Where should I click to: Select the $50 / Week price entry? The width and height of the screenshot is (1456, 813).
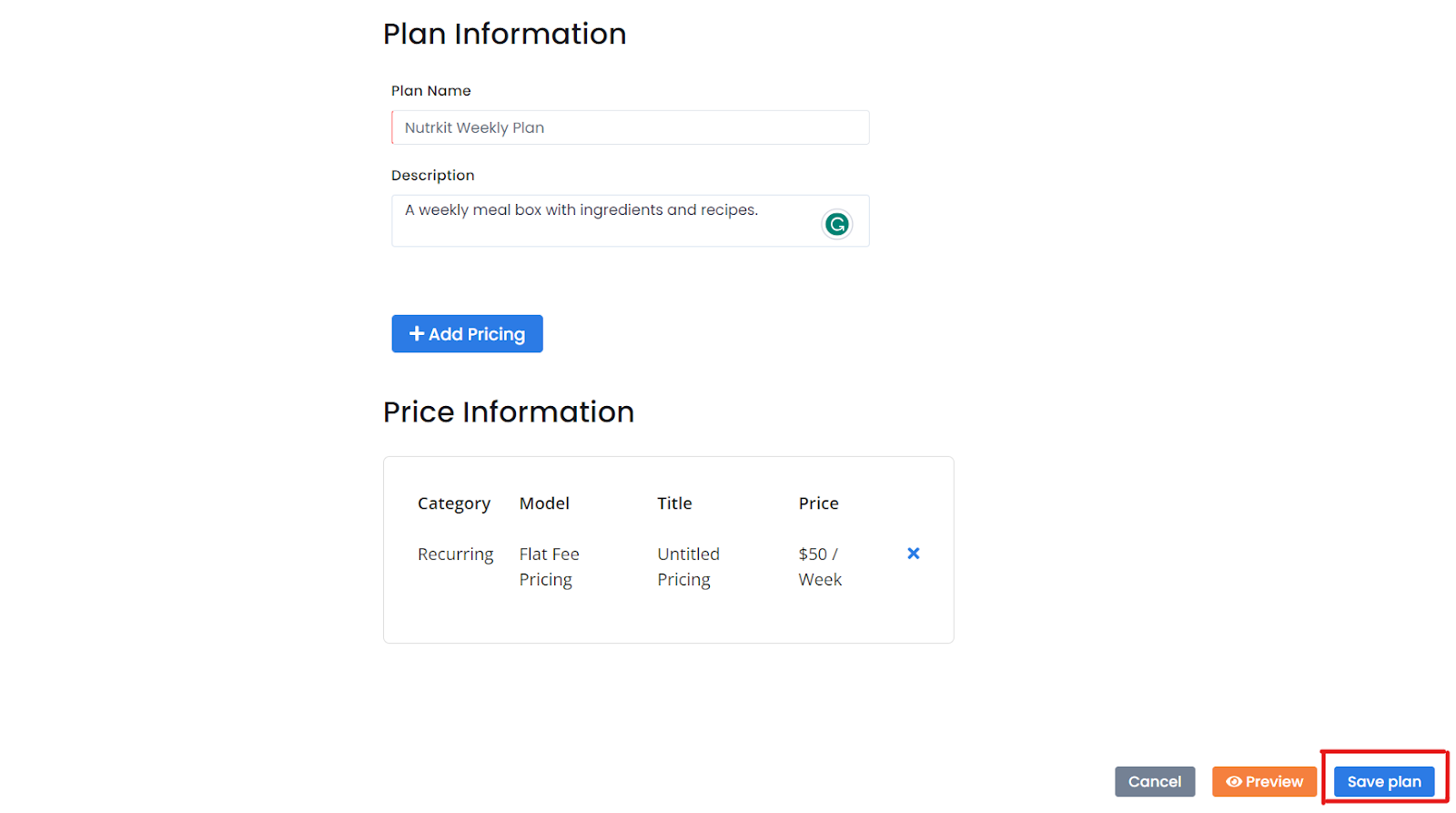pyautogui.click(x=818, y=565)
